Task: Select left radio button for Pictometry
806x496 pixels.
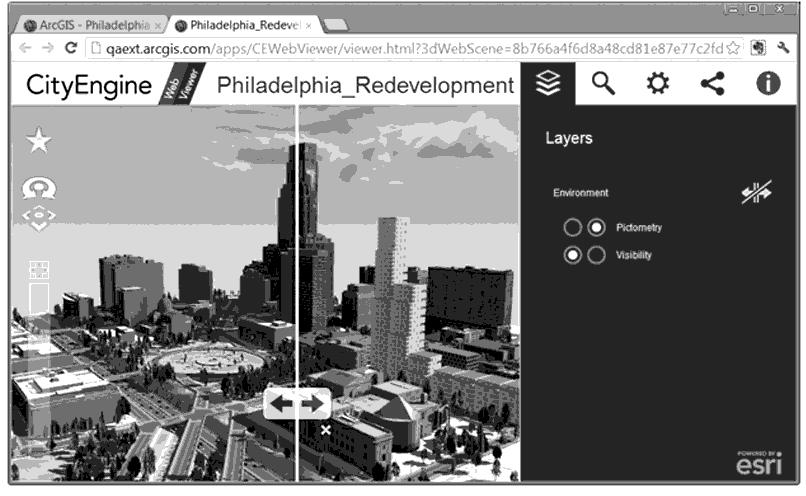Action: (x=572, y=227)
